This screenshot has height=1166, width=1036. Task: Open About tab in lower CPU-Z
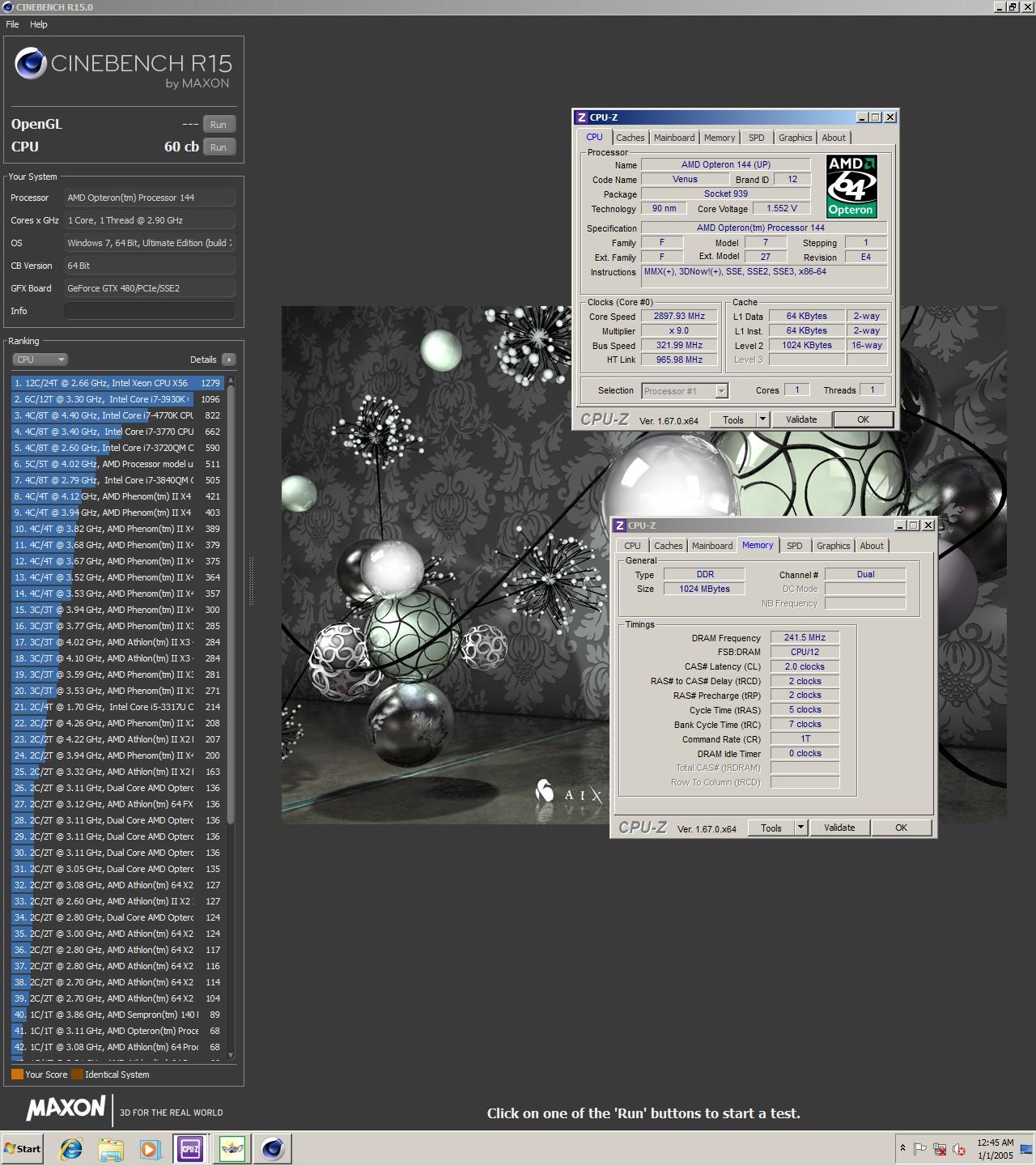[872, 546]
